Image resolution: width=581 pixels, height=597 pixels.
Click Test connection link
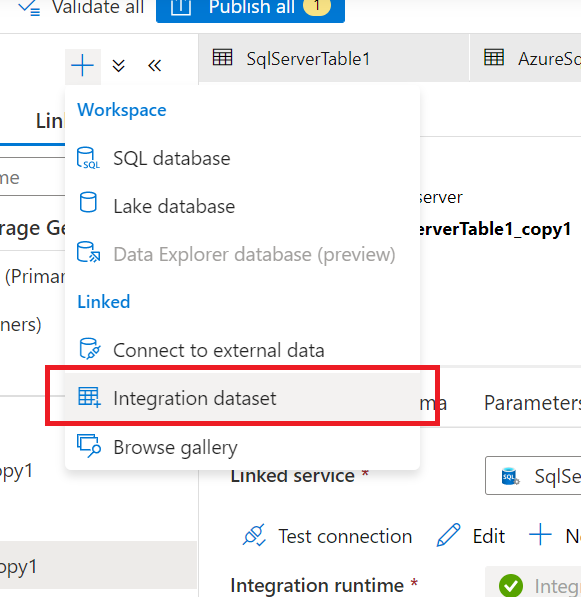pos(327,536)
